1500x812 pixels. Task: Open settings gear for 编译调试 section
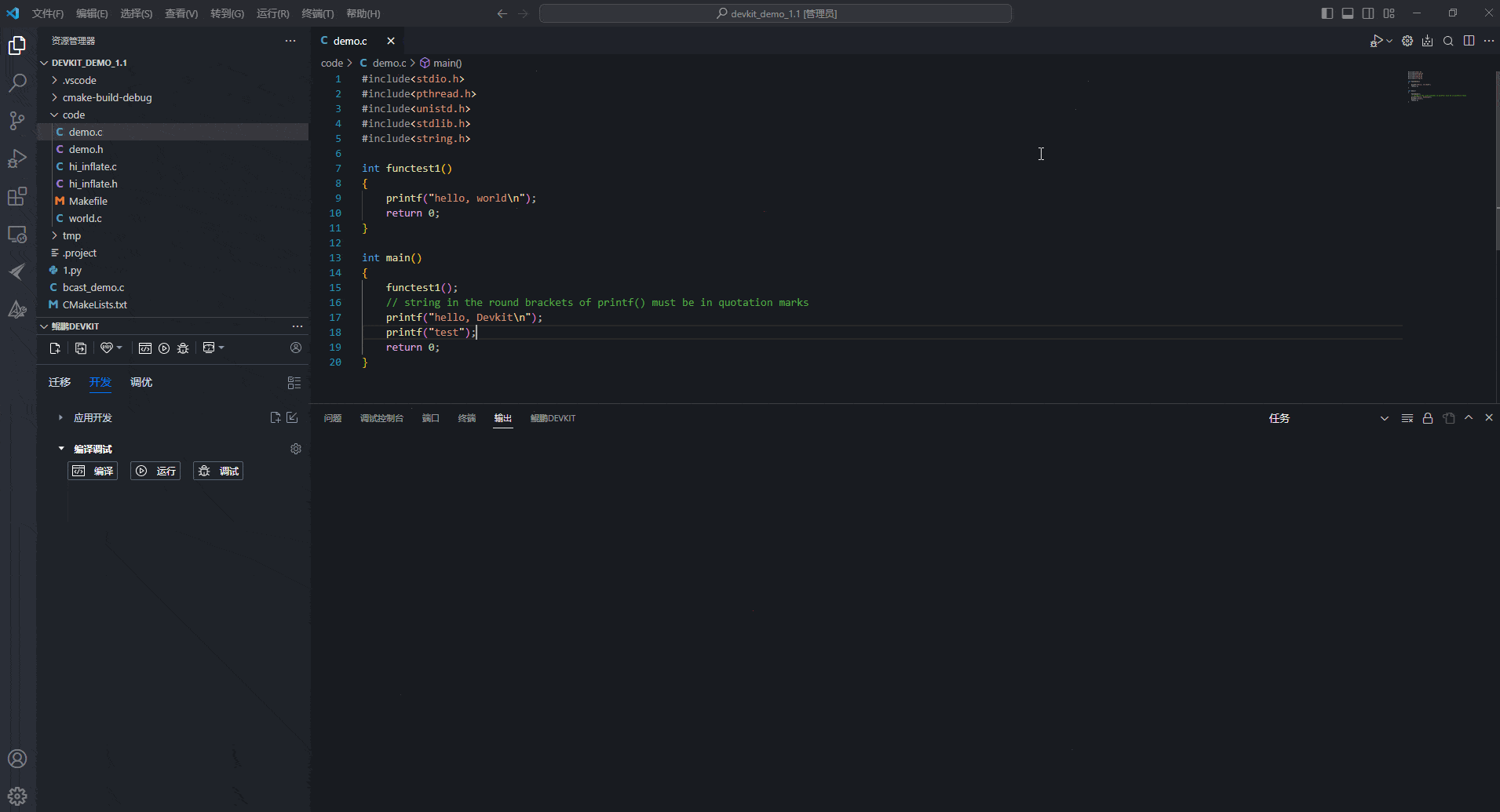point(296,449)
